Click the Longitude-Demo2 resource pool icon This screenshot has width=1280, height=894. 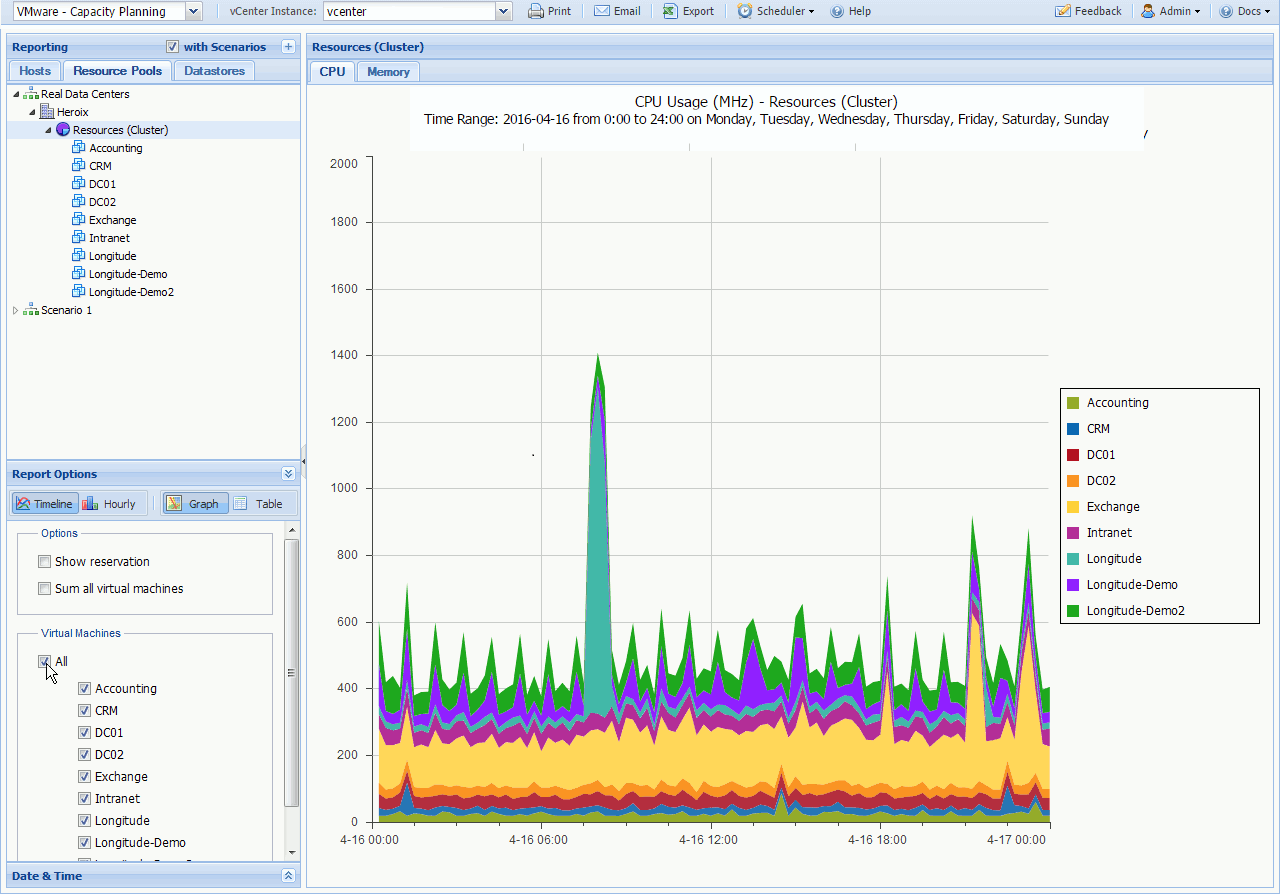[79, 292]
